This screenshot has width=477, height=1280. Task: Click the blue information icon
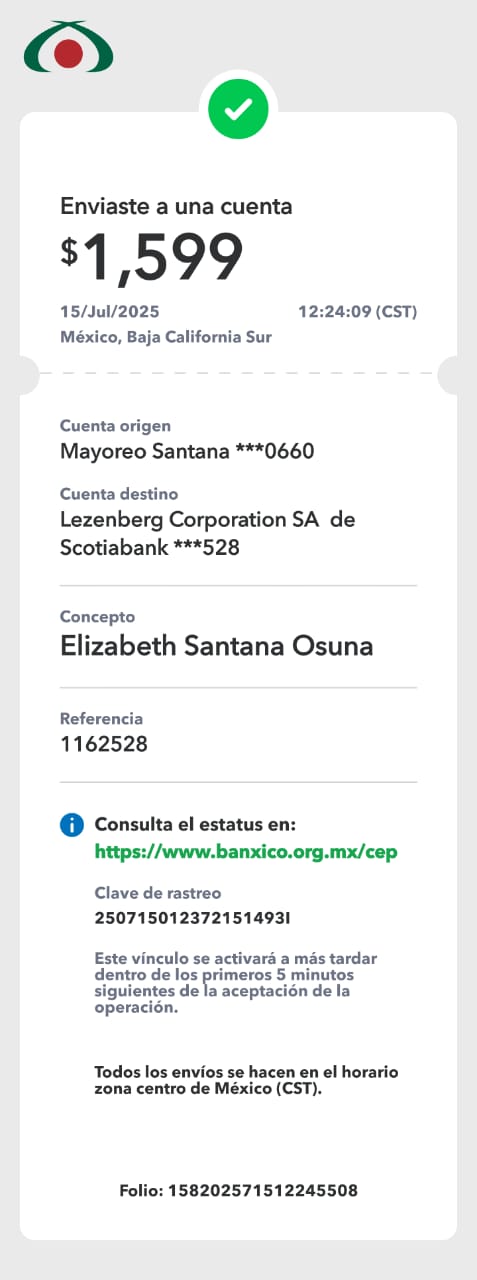(x=71, y=825)
